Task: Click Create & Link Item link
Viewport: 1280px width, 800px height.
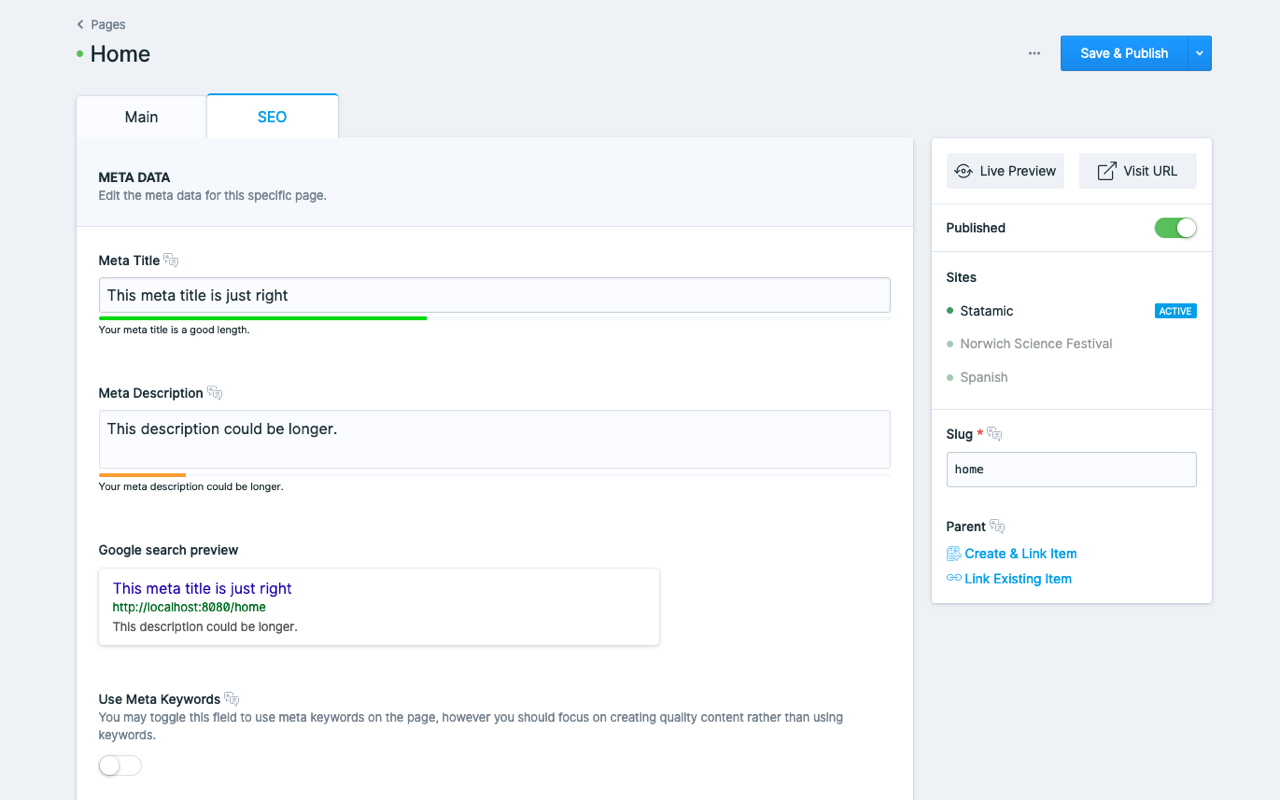Action: tap(1020, 554)
